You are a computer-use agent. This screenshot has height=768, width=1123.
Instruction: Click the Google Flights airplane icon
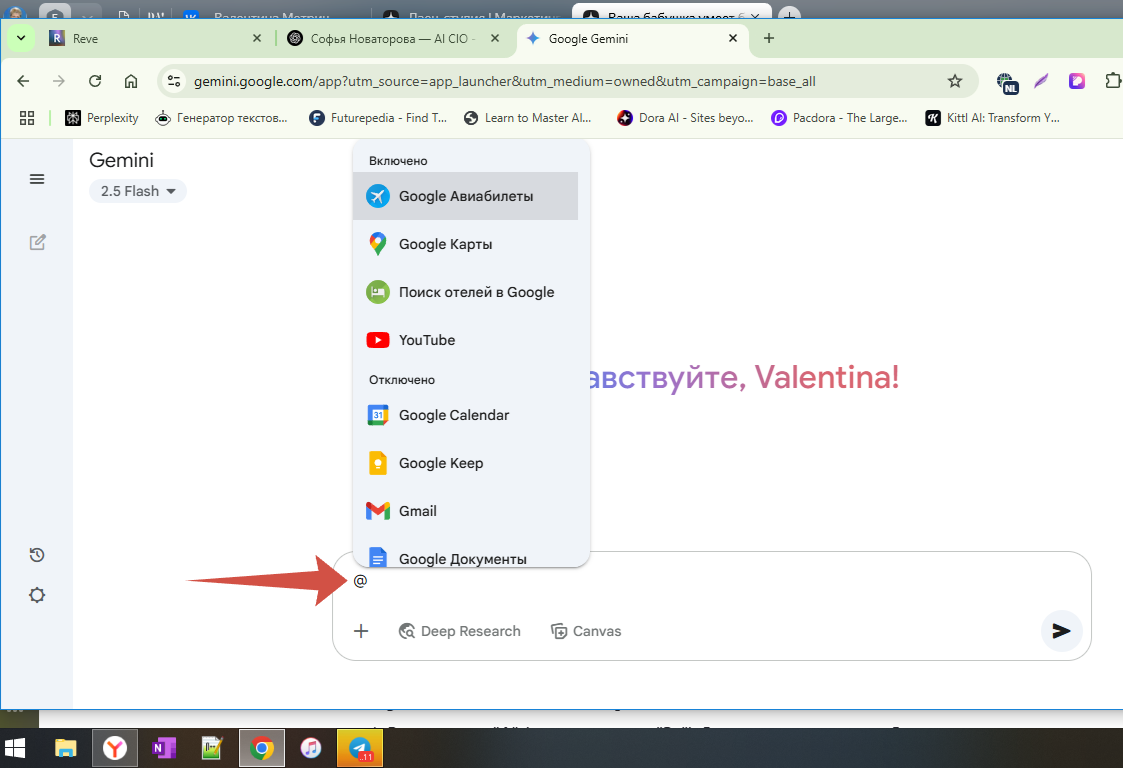[377, 196]
